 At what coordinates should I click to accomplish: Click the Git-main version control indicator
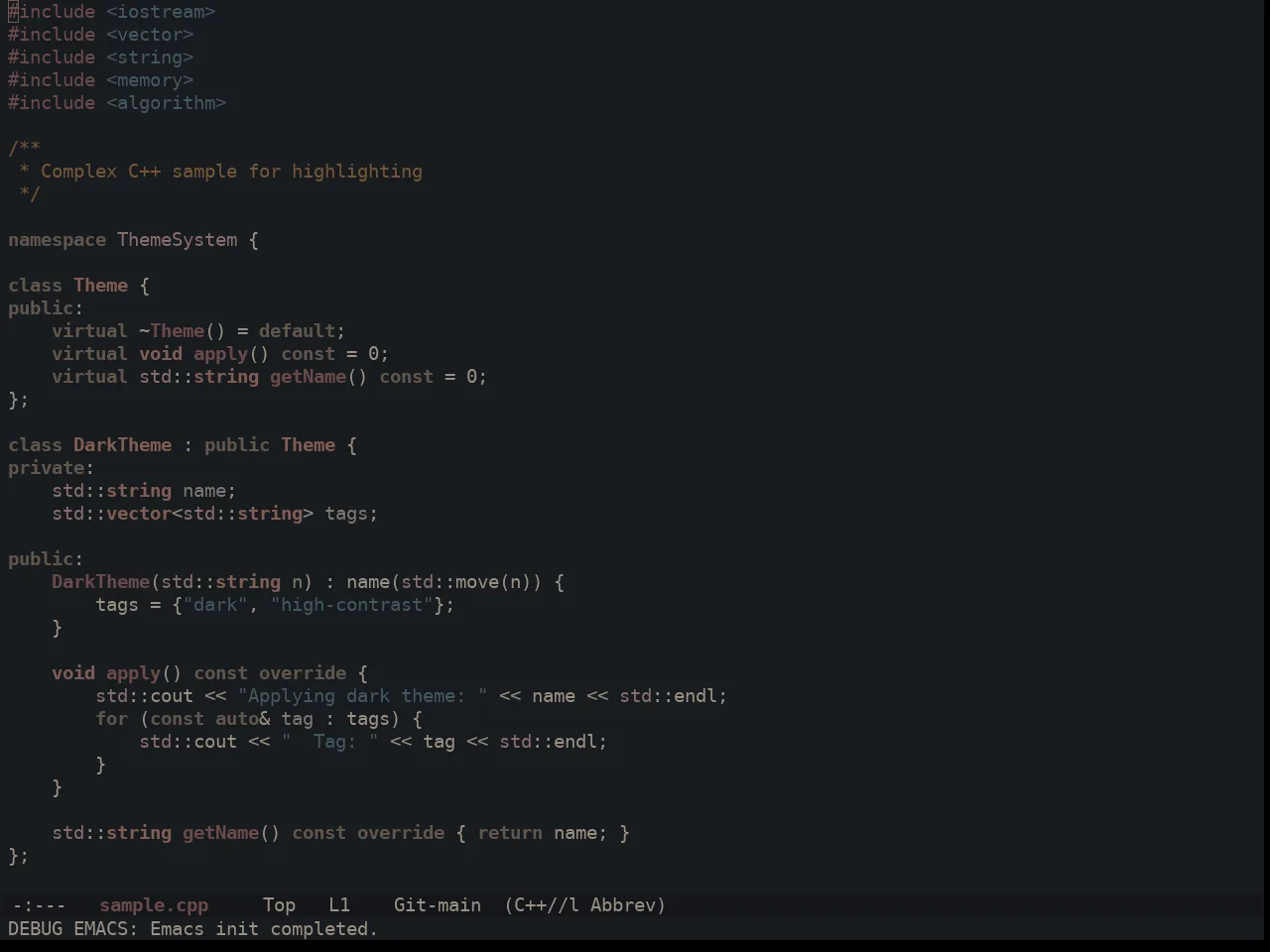438,905
